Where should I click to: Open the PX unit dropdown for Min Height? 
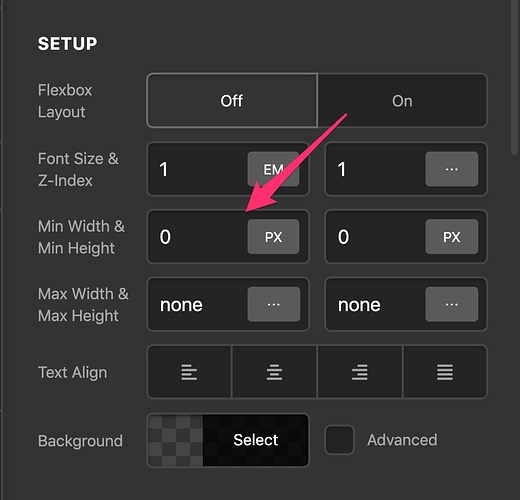point(452,237)
